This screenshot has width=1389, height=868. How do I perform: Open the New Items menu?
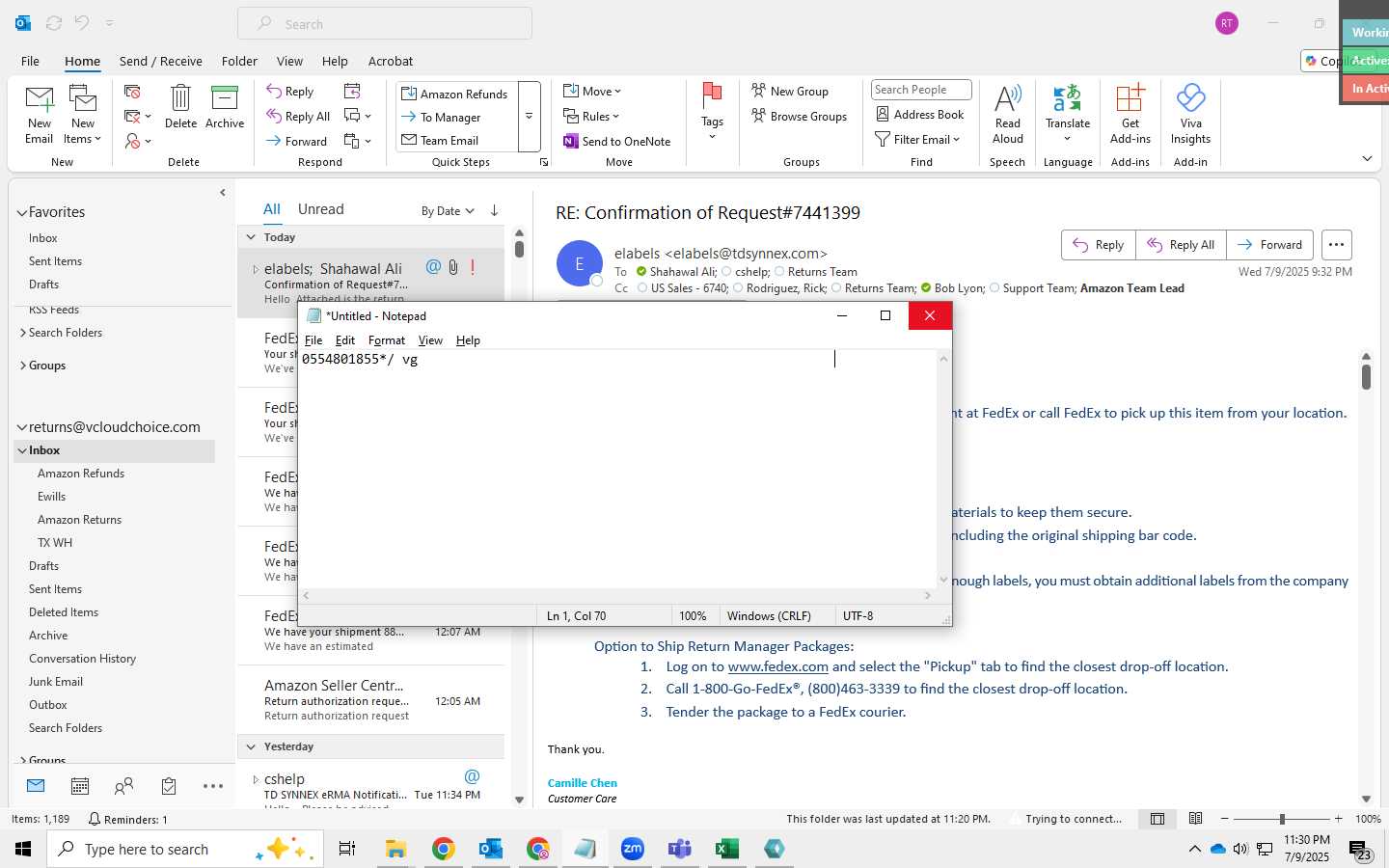tap(83, 114)
